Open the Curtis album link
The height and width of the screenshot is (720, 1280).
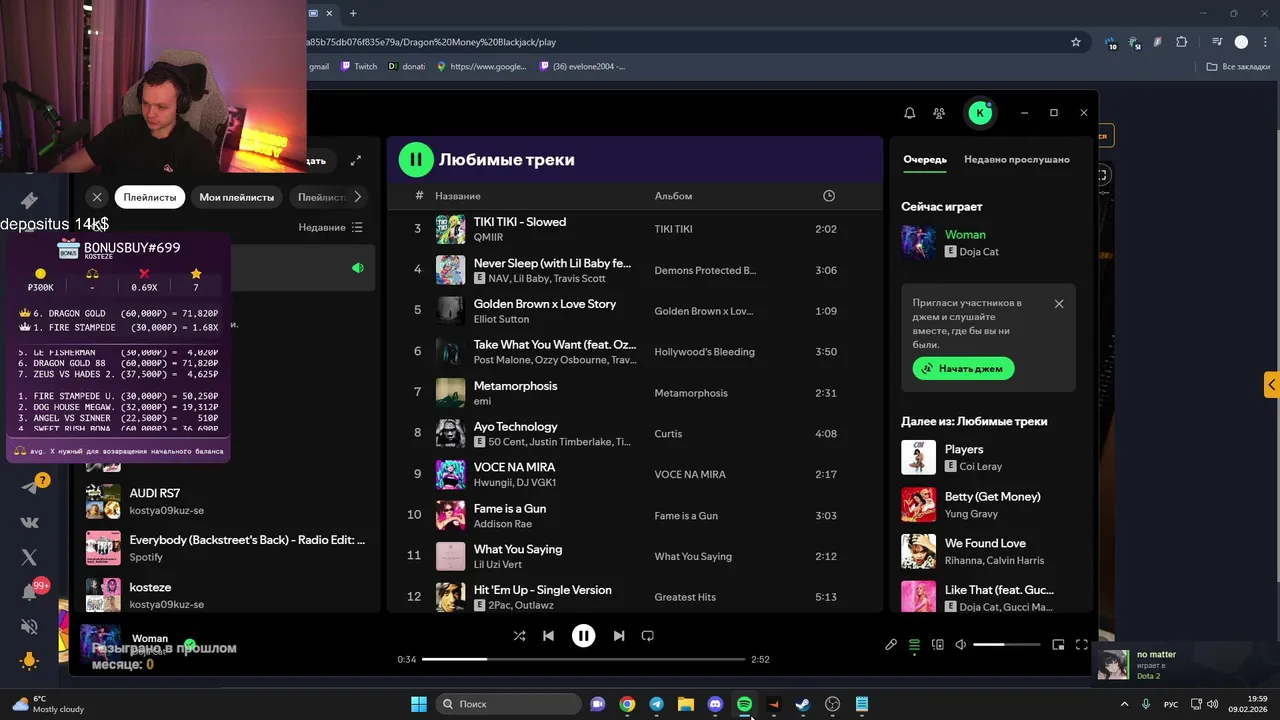tap(668, 434)
